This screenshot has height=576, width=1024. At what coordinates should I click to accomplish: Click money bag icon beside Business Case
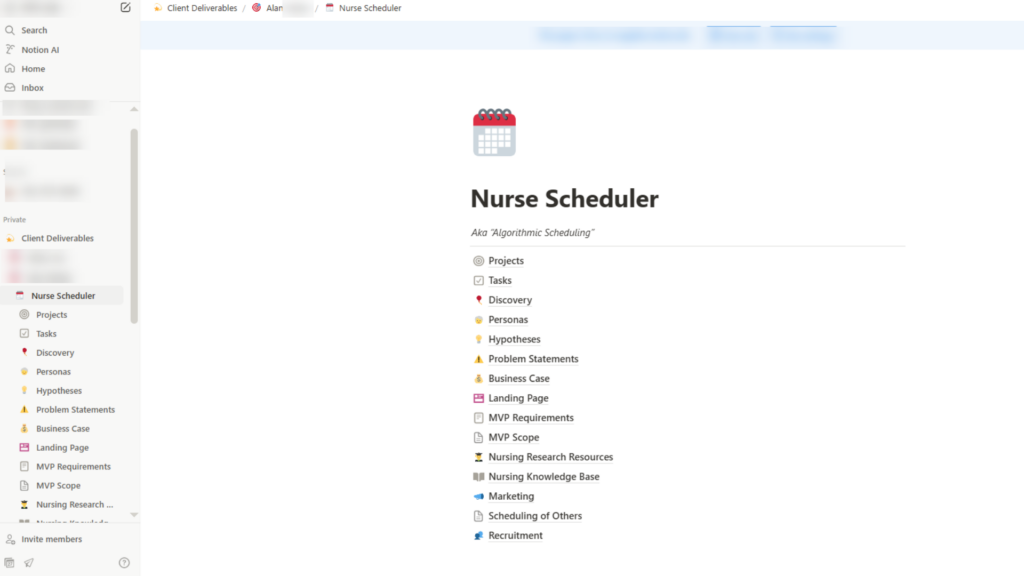click(479, 378)
